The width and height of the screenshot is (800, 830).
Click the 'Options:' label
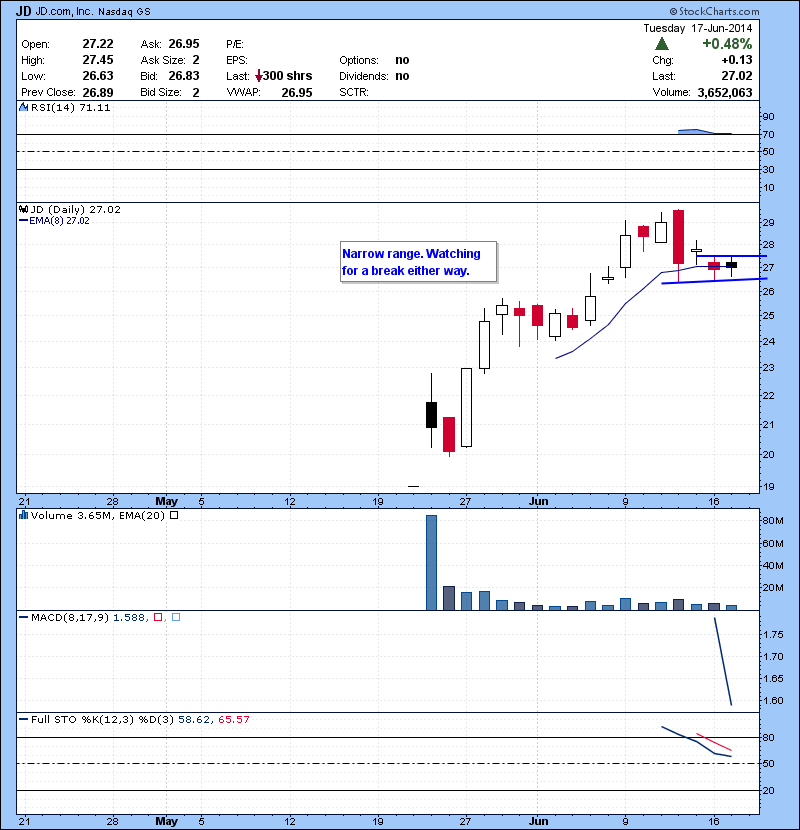click(359, 60)
